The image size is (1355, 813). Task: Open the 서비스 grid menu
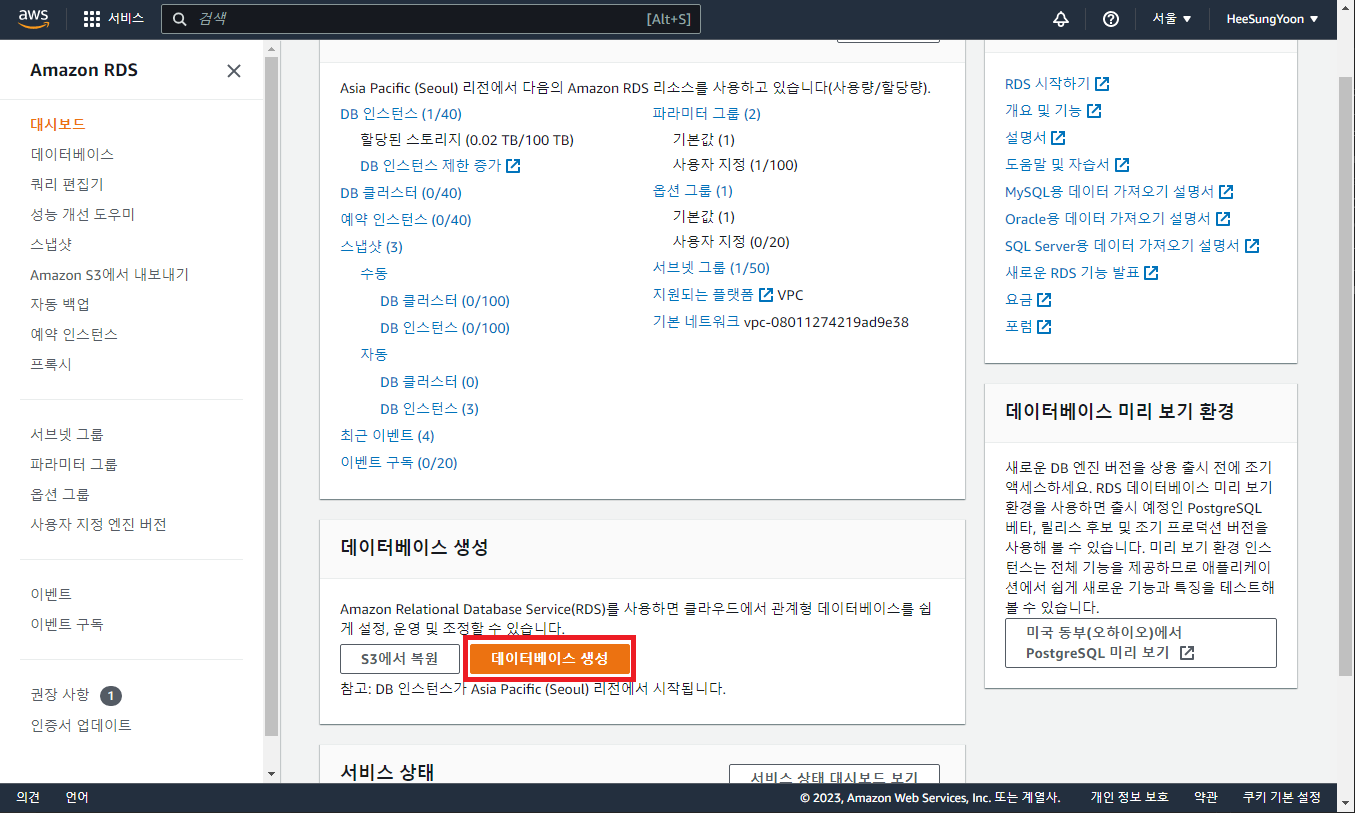click(114, 19)
